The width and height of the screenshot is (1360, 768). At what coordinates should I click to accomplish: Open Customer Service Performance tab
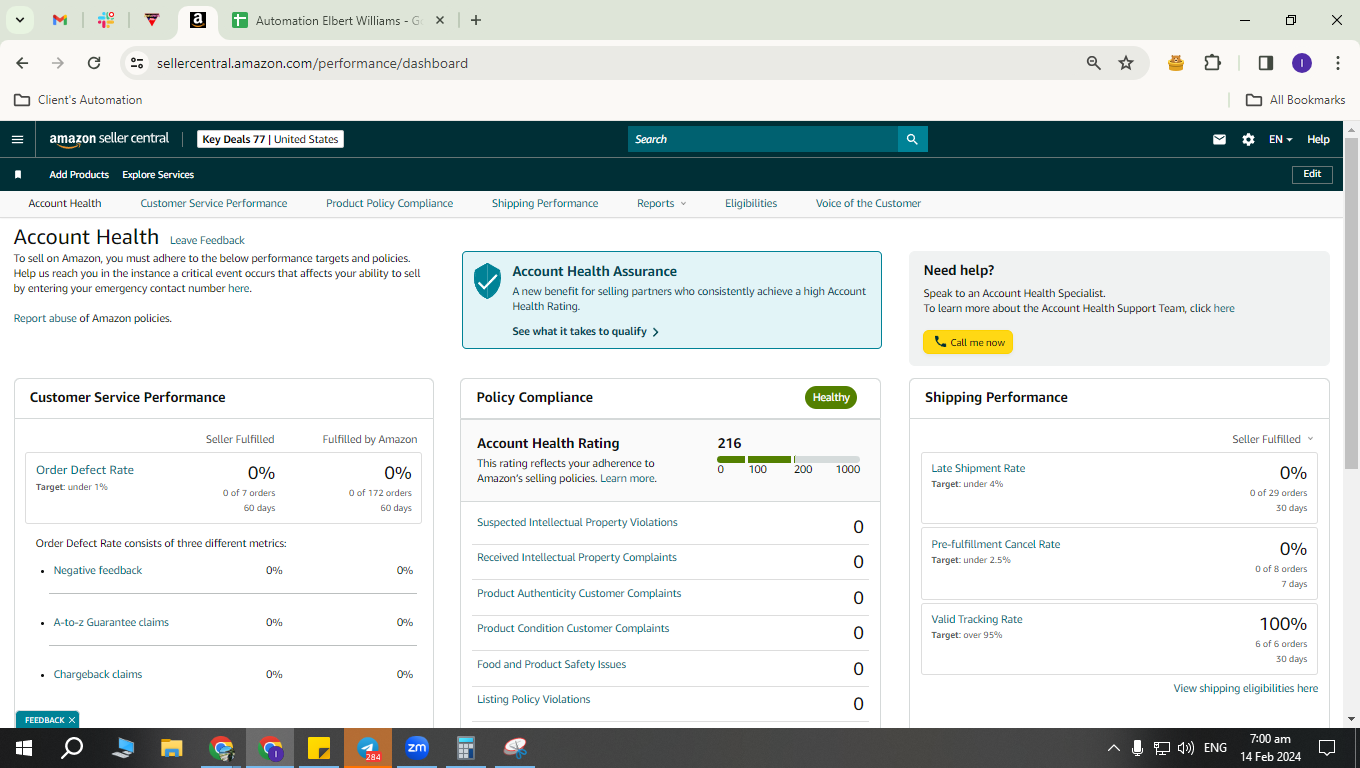214,203
